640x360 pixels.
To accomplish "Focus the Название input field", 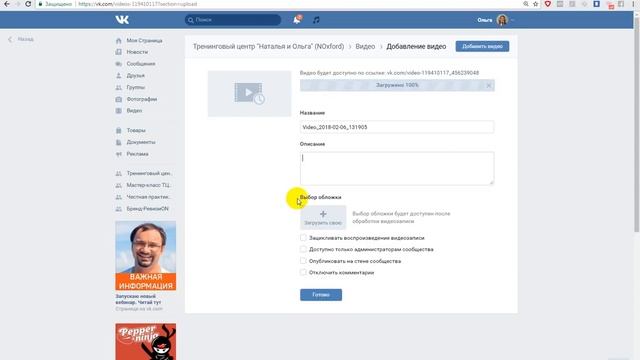I will [x=397, y=127].
